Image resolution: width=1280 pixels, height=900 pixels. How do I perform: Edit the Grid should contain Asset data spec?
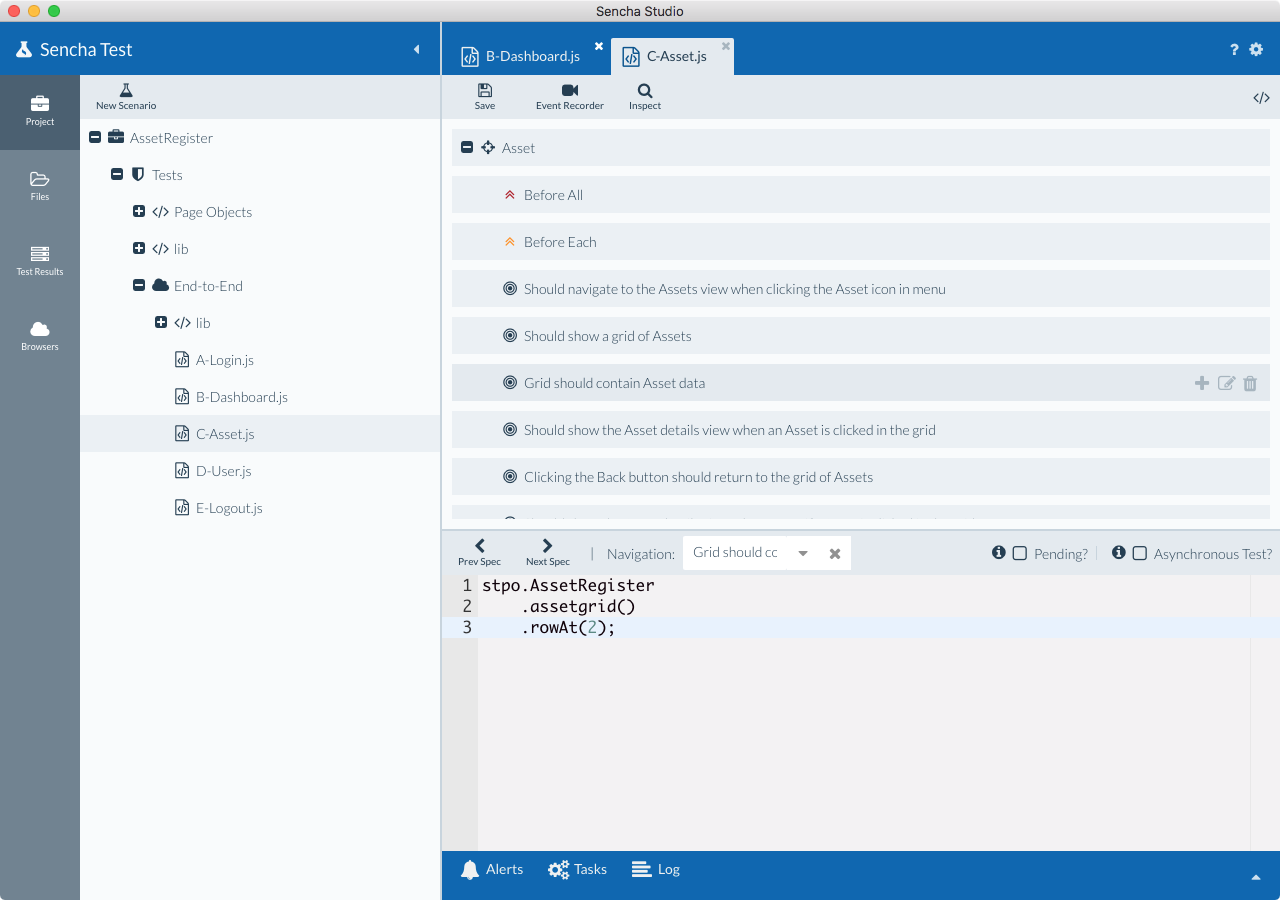tap(1226, 382)
